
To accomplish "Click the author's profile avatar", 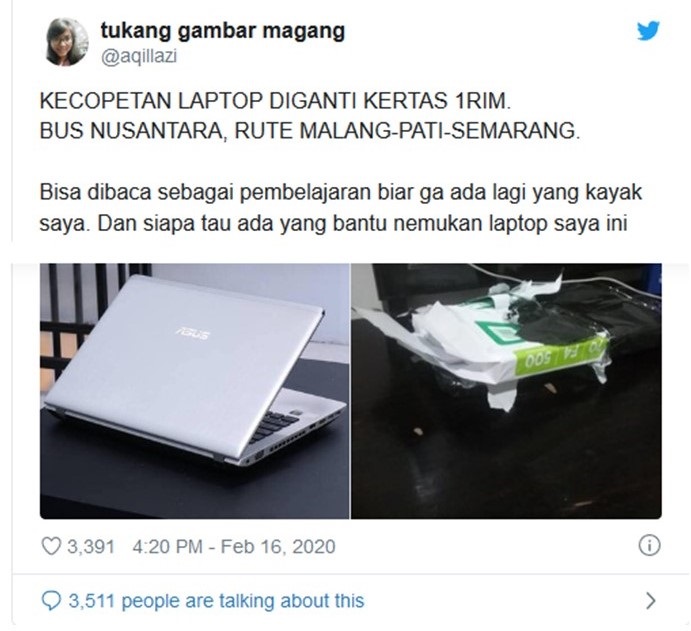I will click(67, 42).
